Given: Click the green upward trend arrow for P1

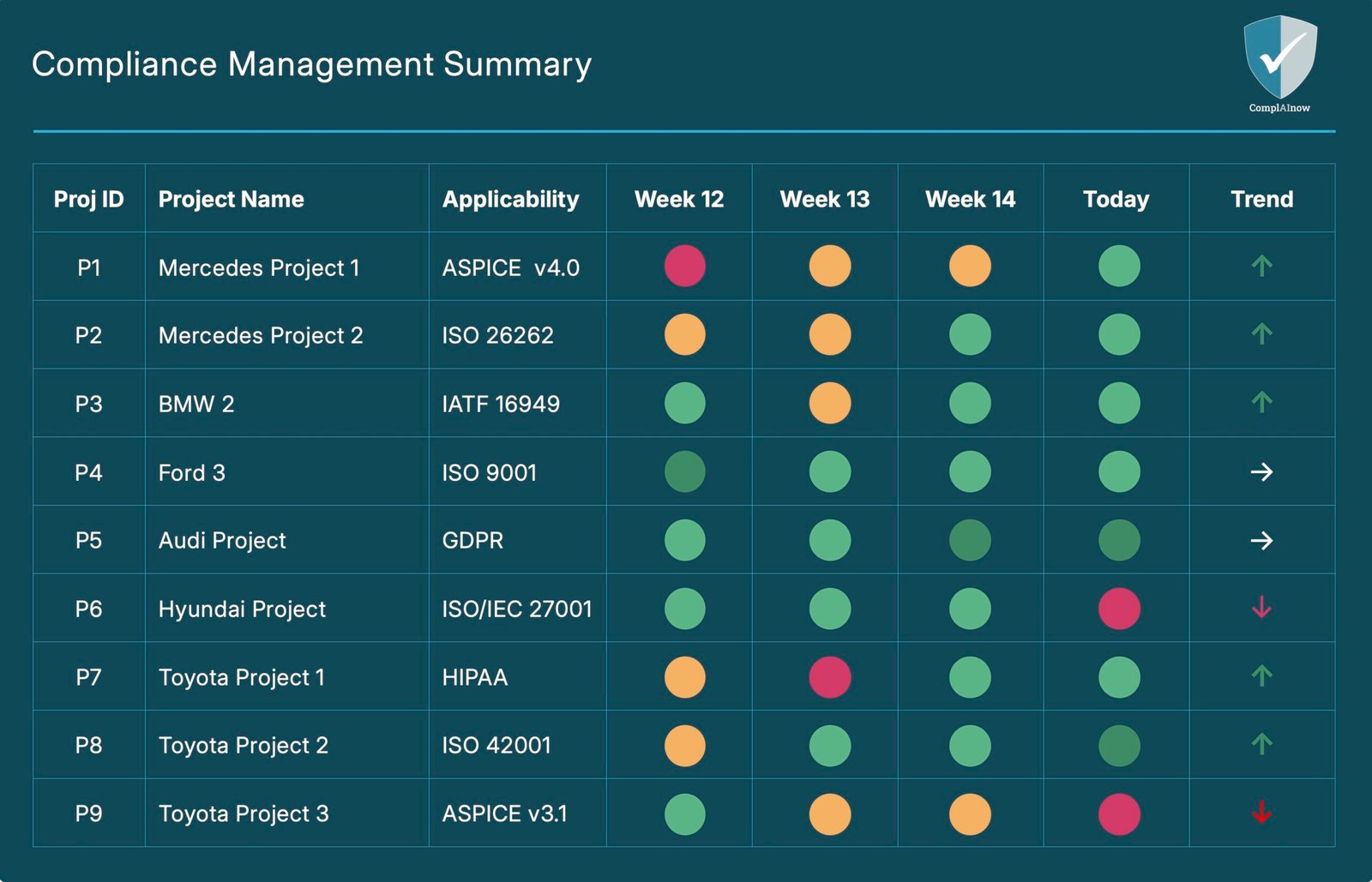Looking at the screenshot, I should click(x=1261, y=267).
